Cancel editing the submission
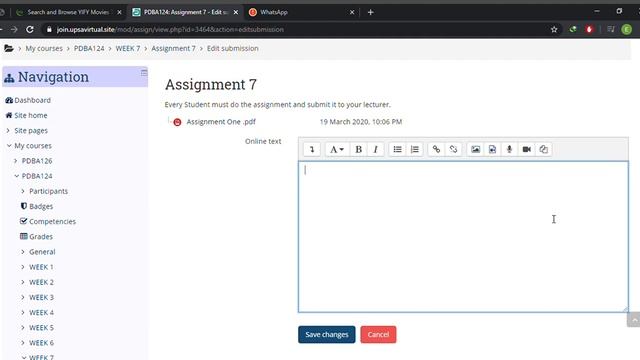640x360 pixels. coord(378,334)
